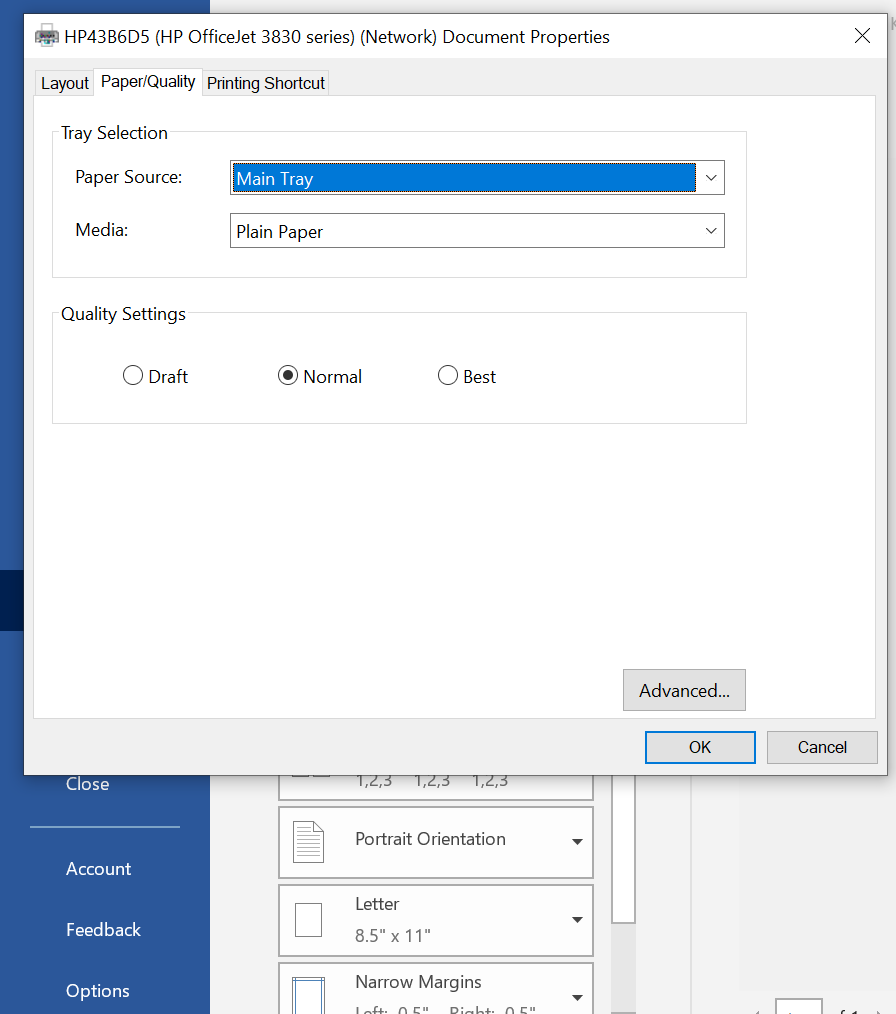
Task: Confirm settings with the OK button
Action: tap(700, 747)
